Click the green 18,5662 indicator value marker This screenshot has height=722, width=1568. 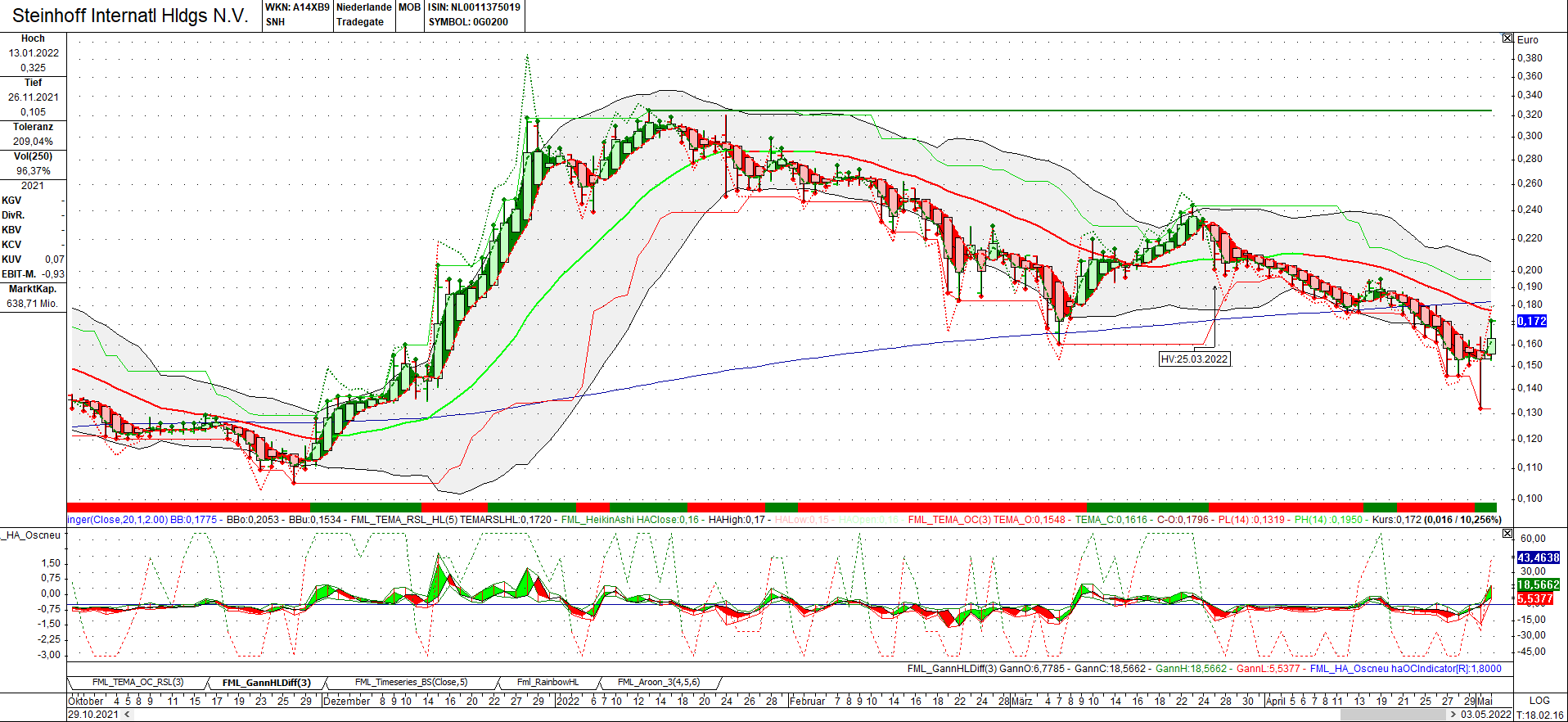tap(1538, 584)
